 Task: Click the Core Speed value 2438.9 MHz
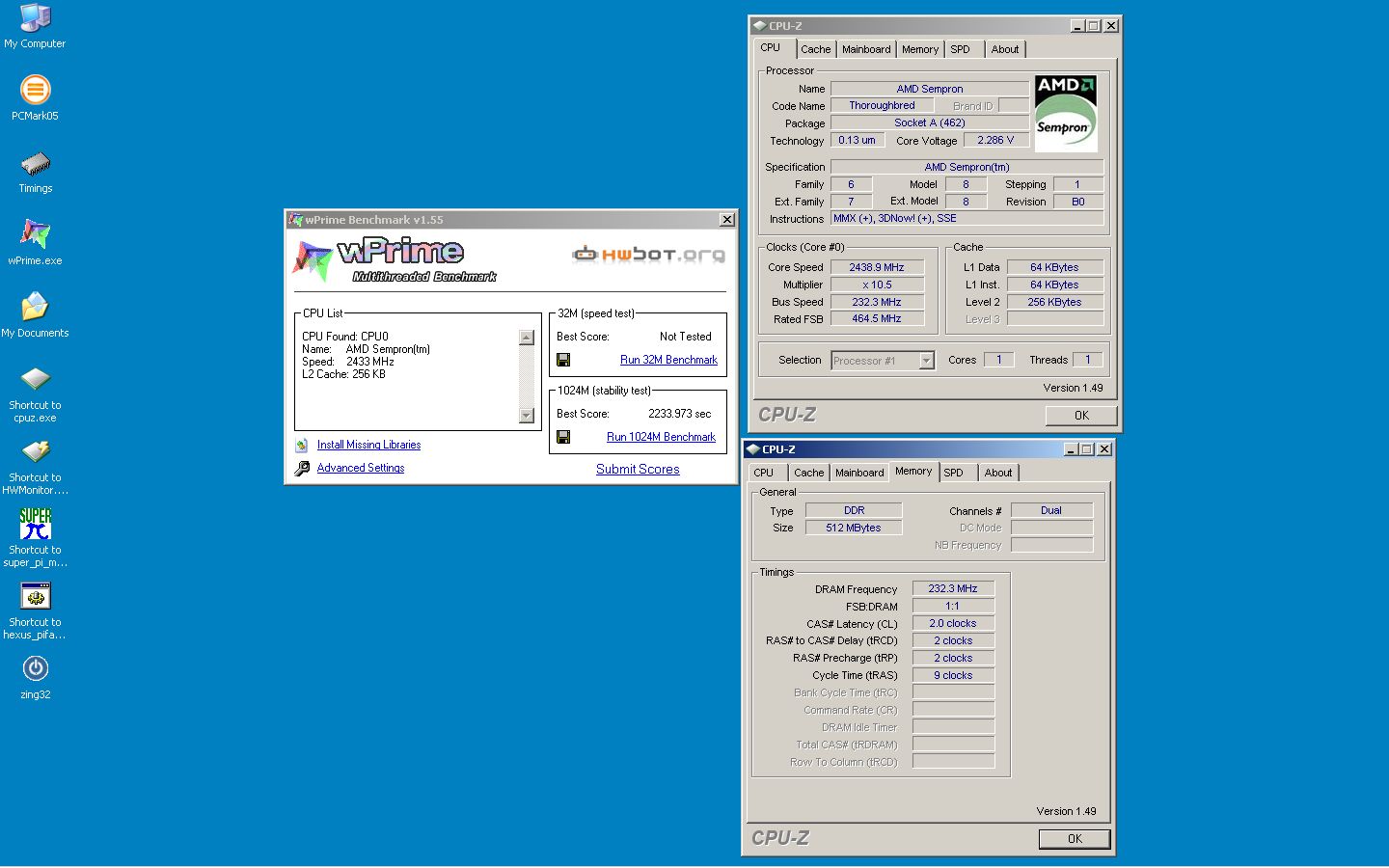[x=877, y=267]
